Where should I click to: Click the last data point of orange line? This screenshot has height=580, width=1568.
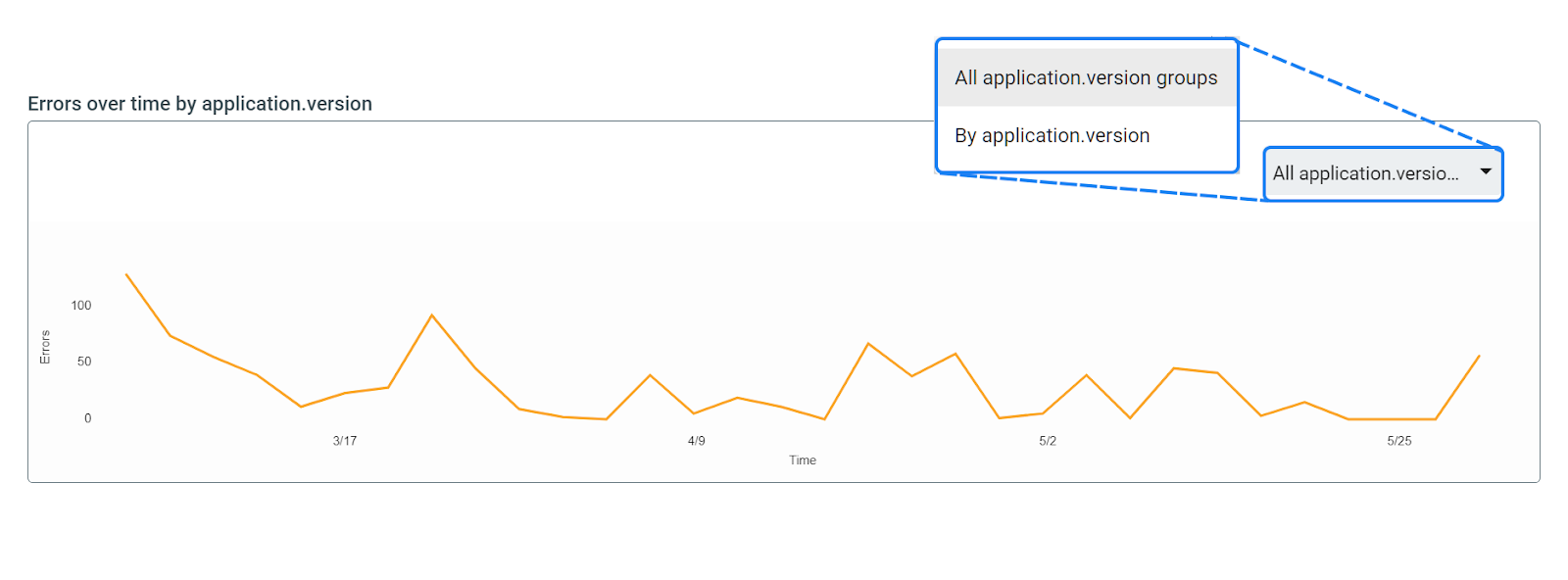point(1479,356)
